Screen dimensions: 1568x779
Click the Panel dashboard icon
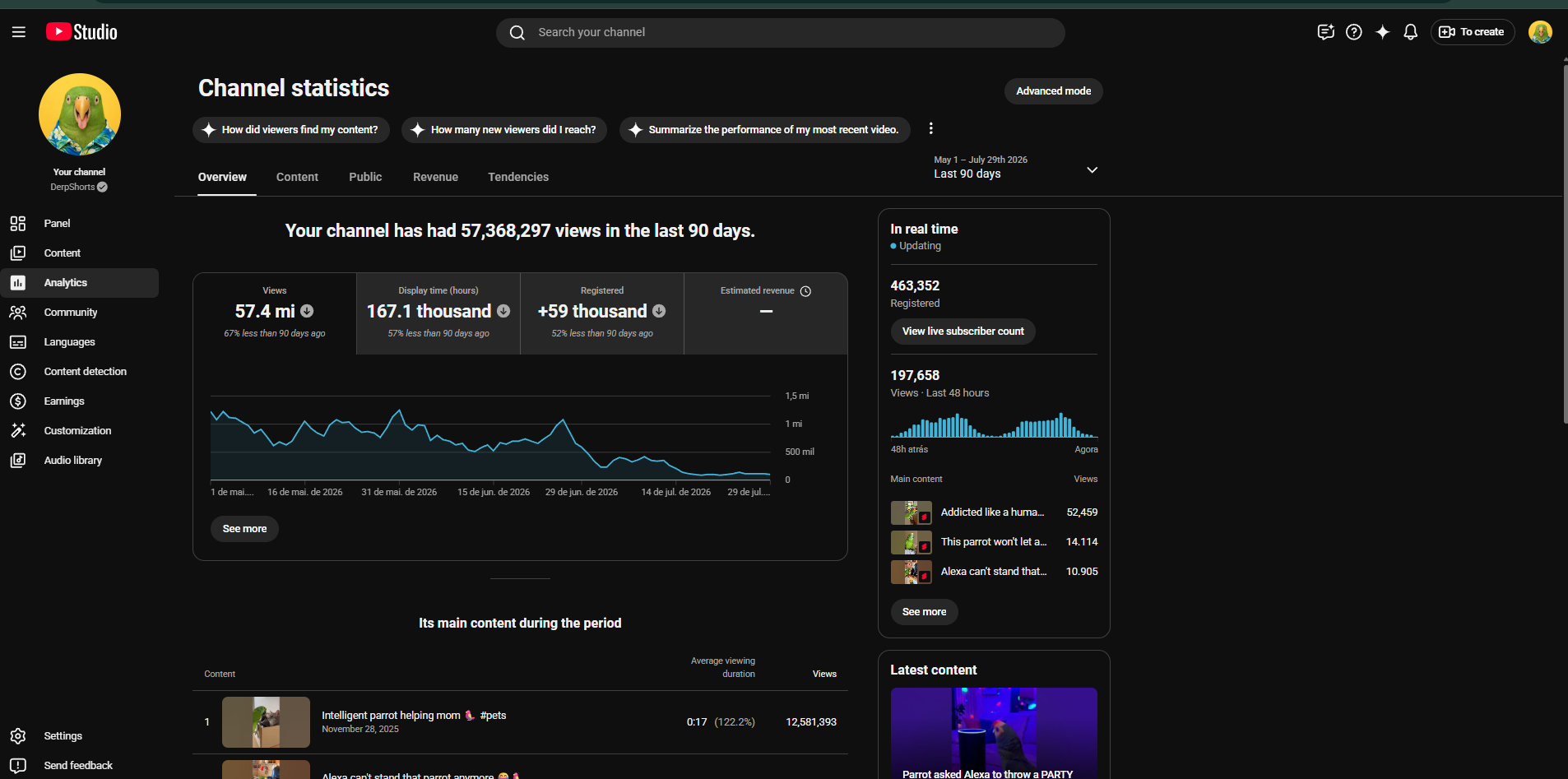click(x=18, y=224)
